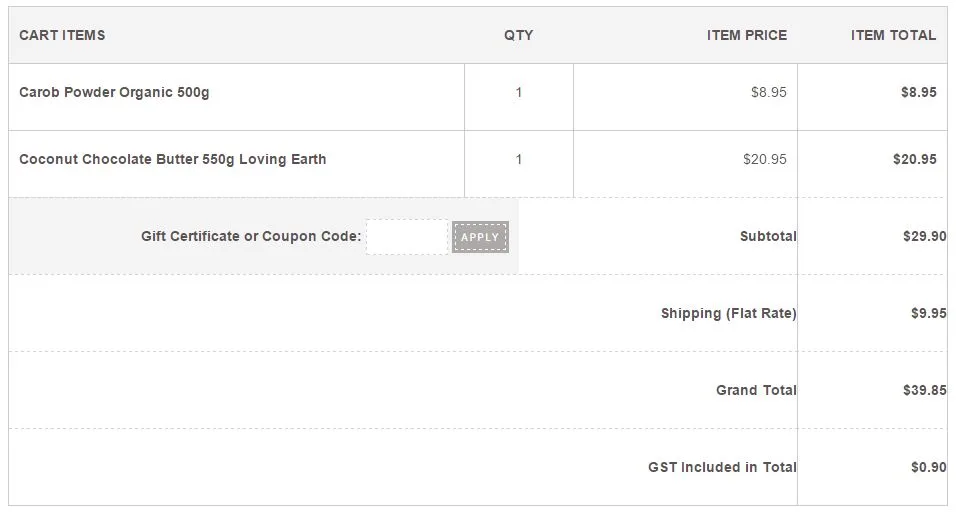Click the Gift Certificate or Coupon Code label
This screenshot has width=956, height=513.
point(251,237)
